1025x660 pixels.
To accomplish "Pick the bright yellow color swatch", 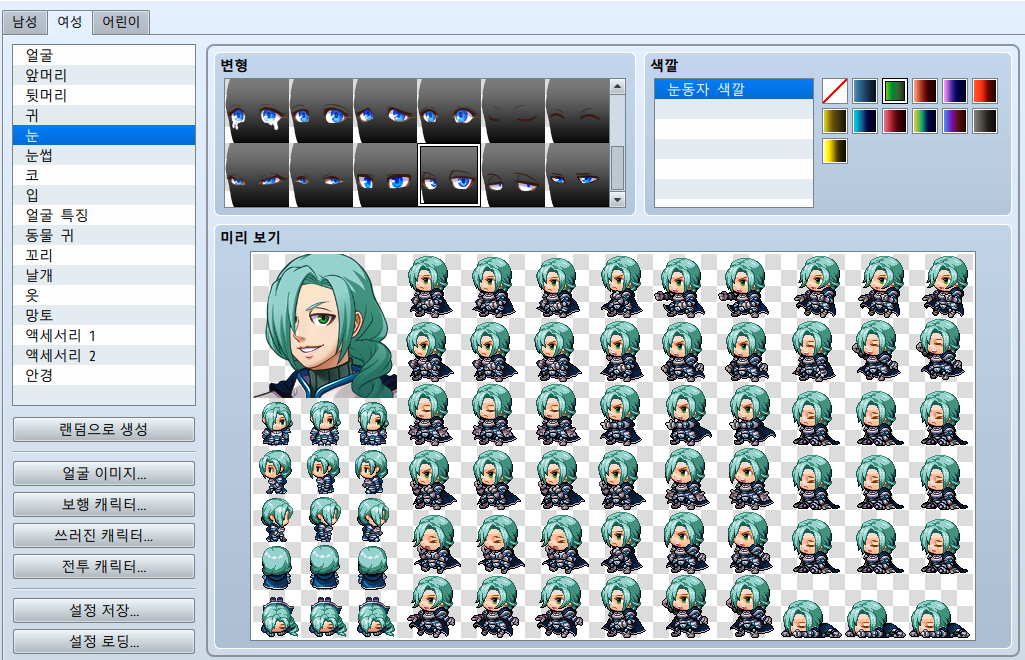I will pyautogui.click(x=835, y=151).
